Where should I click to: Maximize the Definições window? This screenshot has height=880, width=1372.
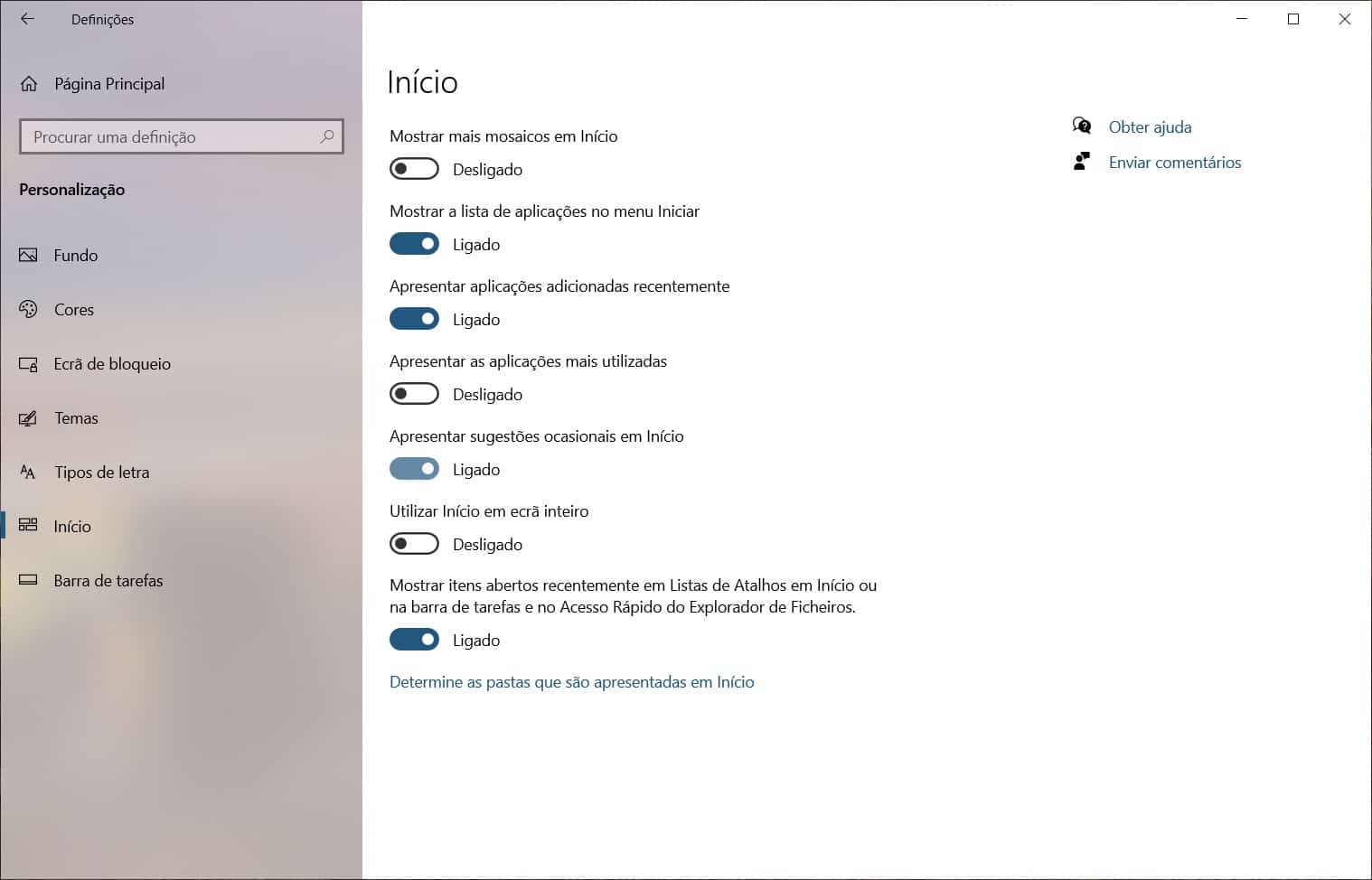(1293, 19)
